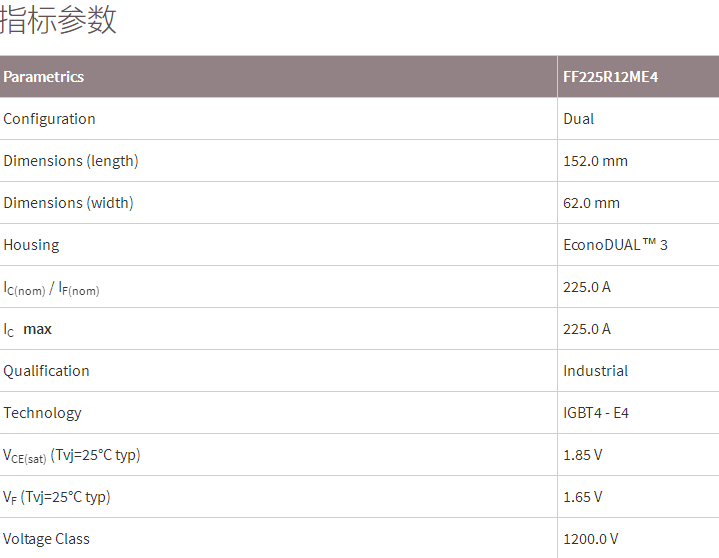Screen dimensions: 719x558
Task: Select the 62.0 mm width value
Action: (x=591, y=203)
